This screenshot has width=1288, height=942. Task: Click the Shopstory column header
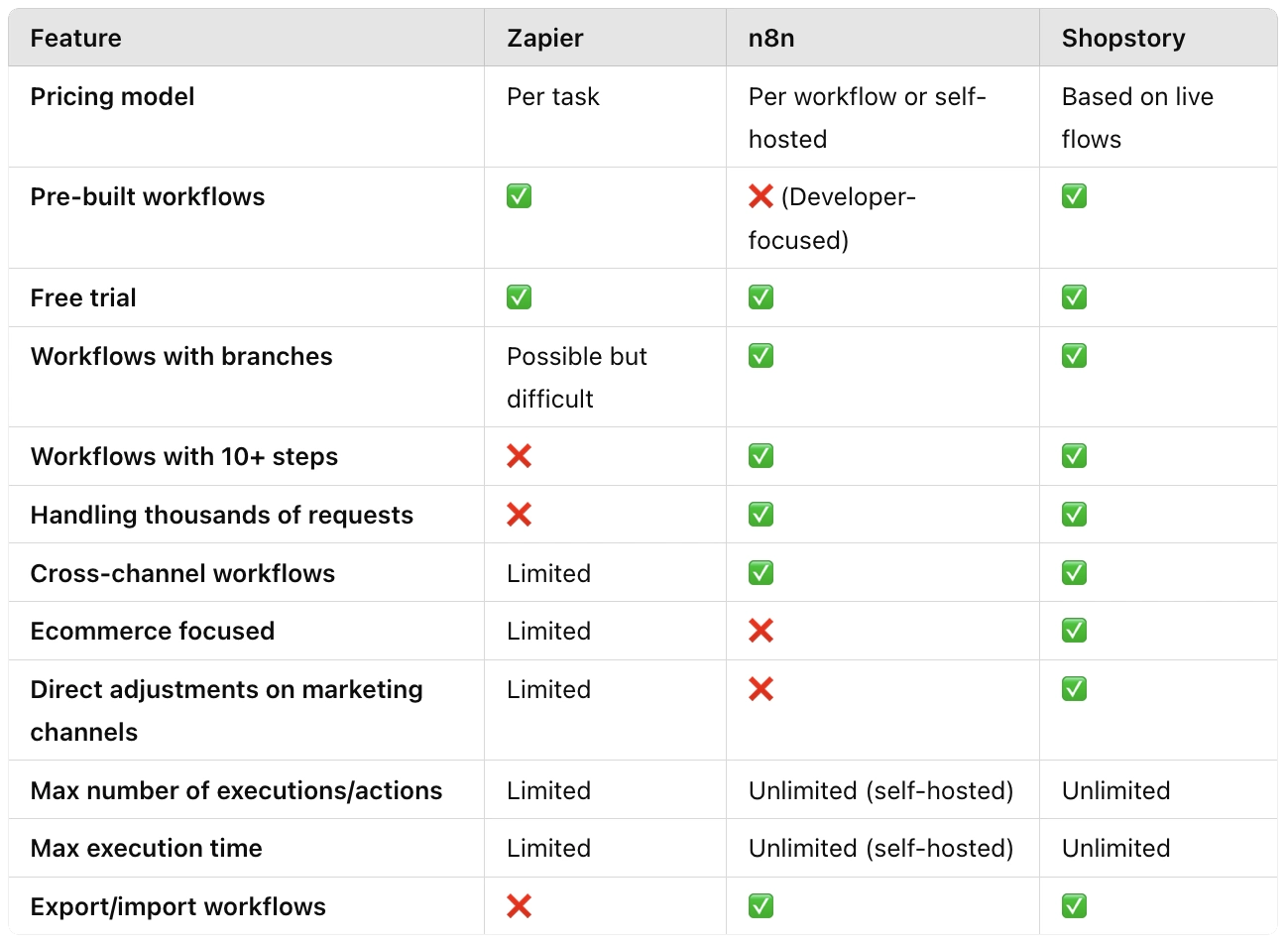click(x=1122, y=39)
